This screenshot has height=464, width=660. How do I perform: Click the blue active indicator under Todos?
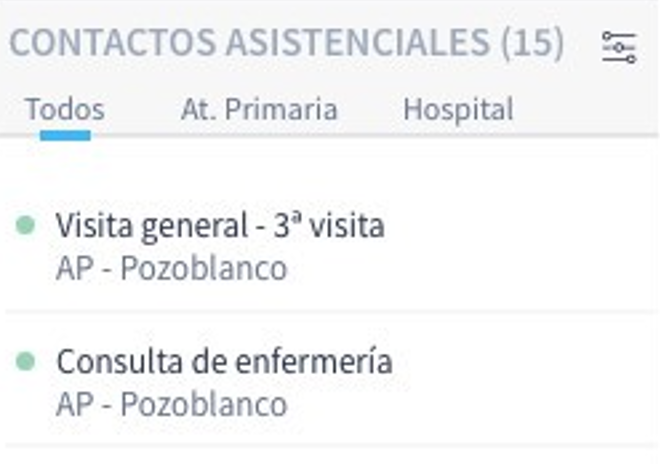(x=65, y=136)
